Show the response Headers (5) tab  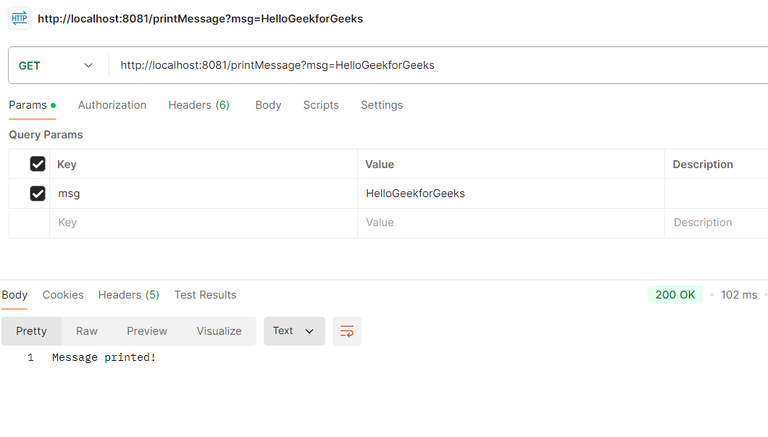click(129, 295)
